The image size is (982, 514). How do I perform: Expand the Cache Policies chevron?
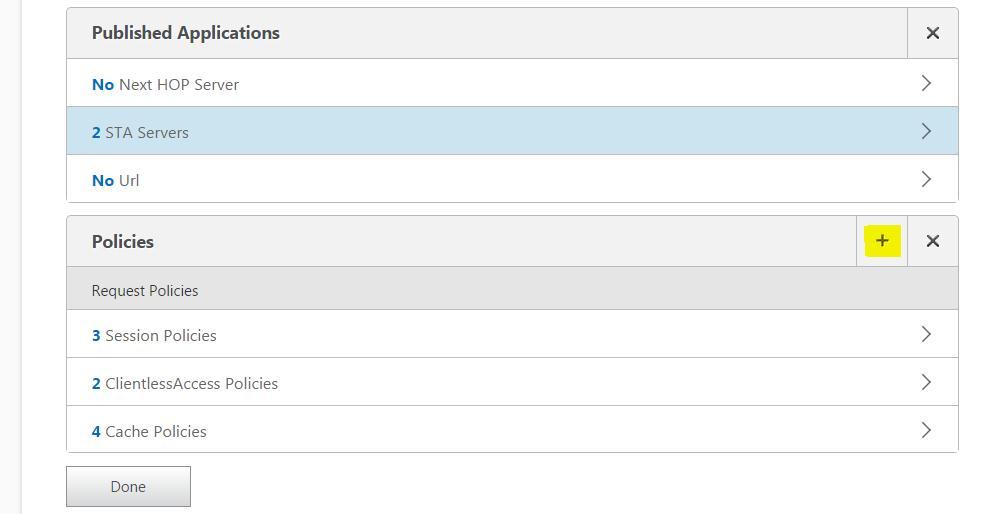(926, 431)
